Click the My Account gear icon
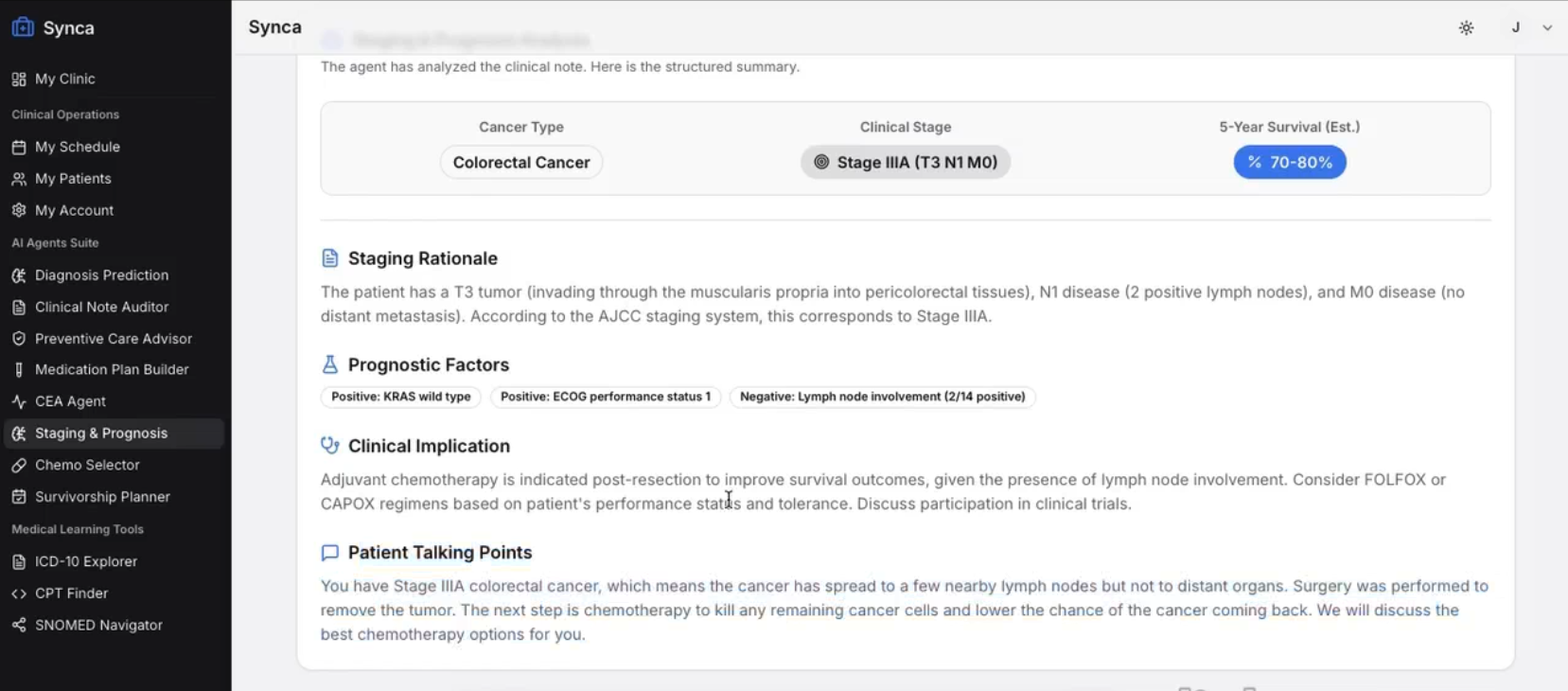 point(19,210)
